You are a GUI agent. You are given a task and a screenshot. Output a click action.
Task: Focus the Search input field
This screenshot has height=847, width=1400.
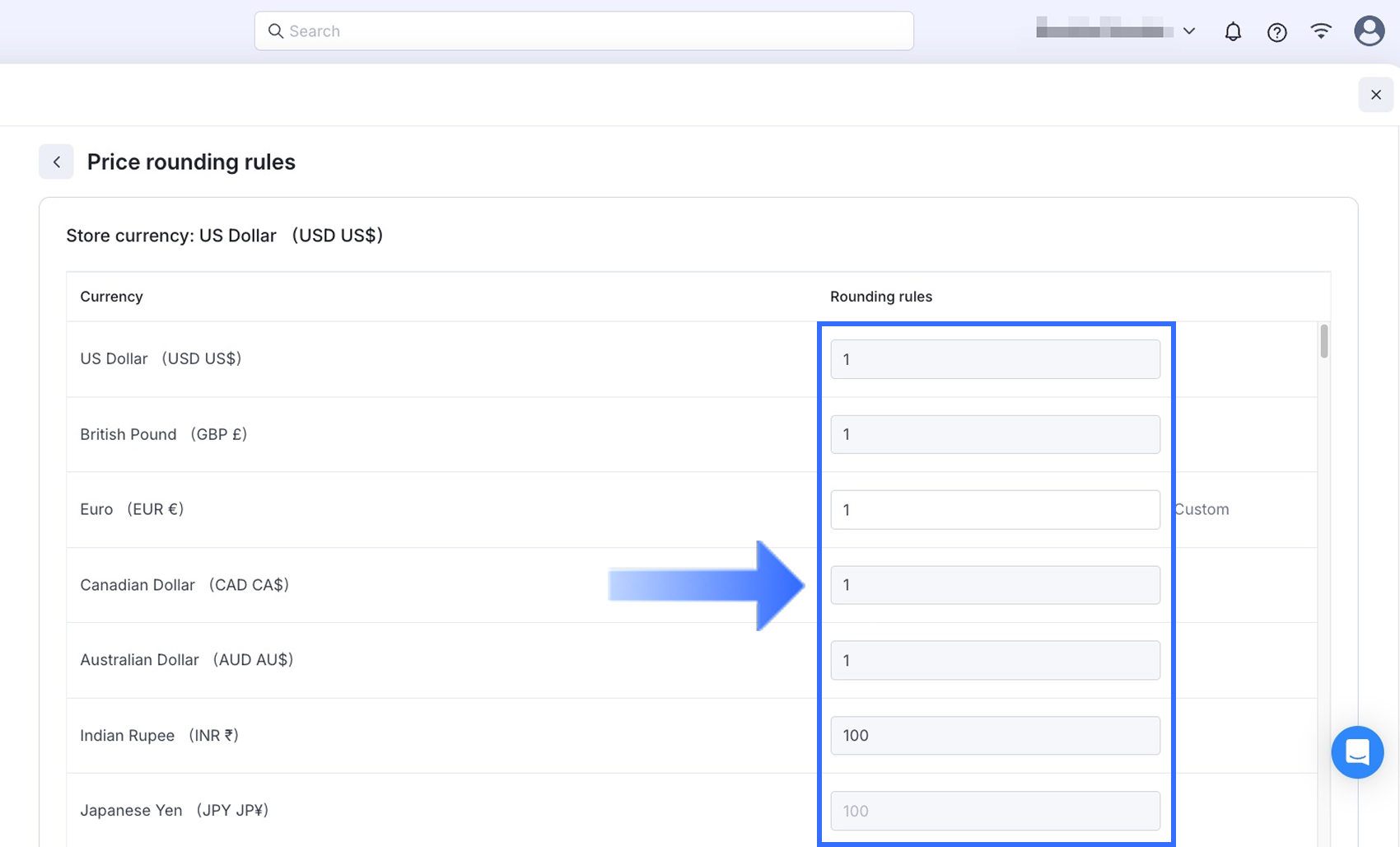(584, 31)
